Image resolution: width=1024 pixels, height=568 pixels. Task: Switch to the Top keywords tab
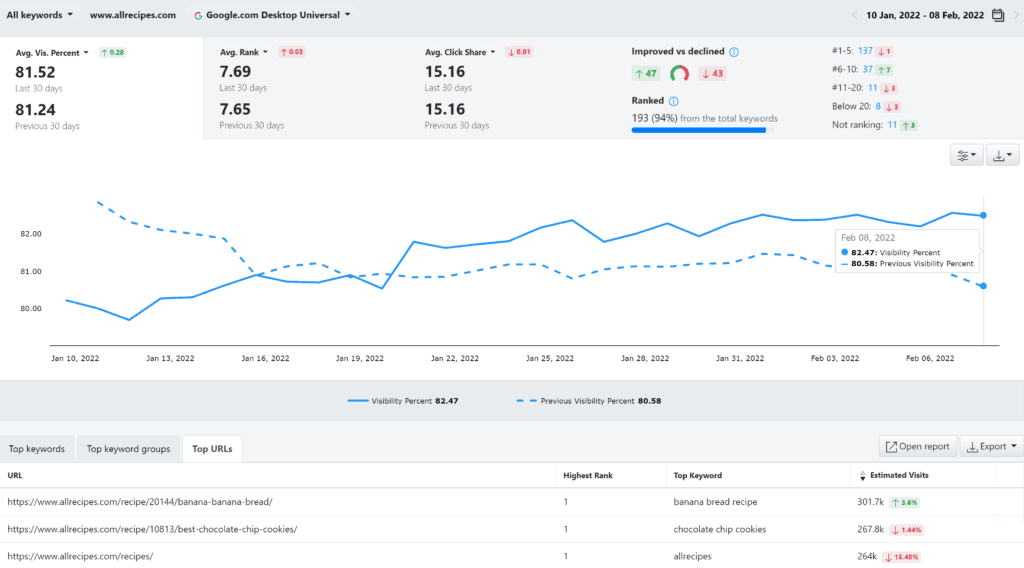coord(37,449)
